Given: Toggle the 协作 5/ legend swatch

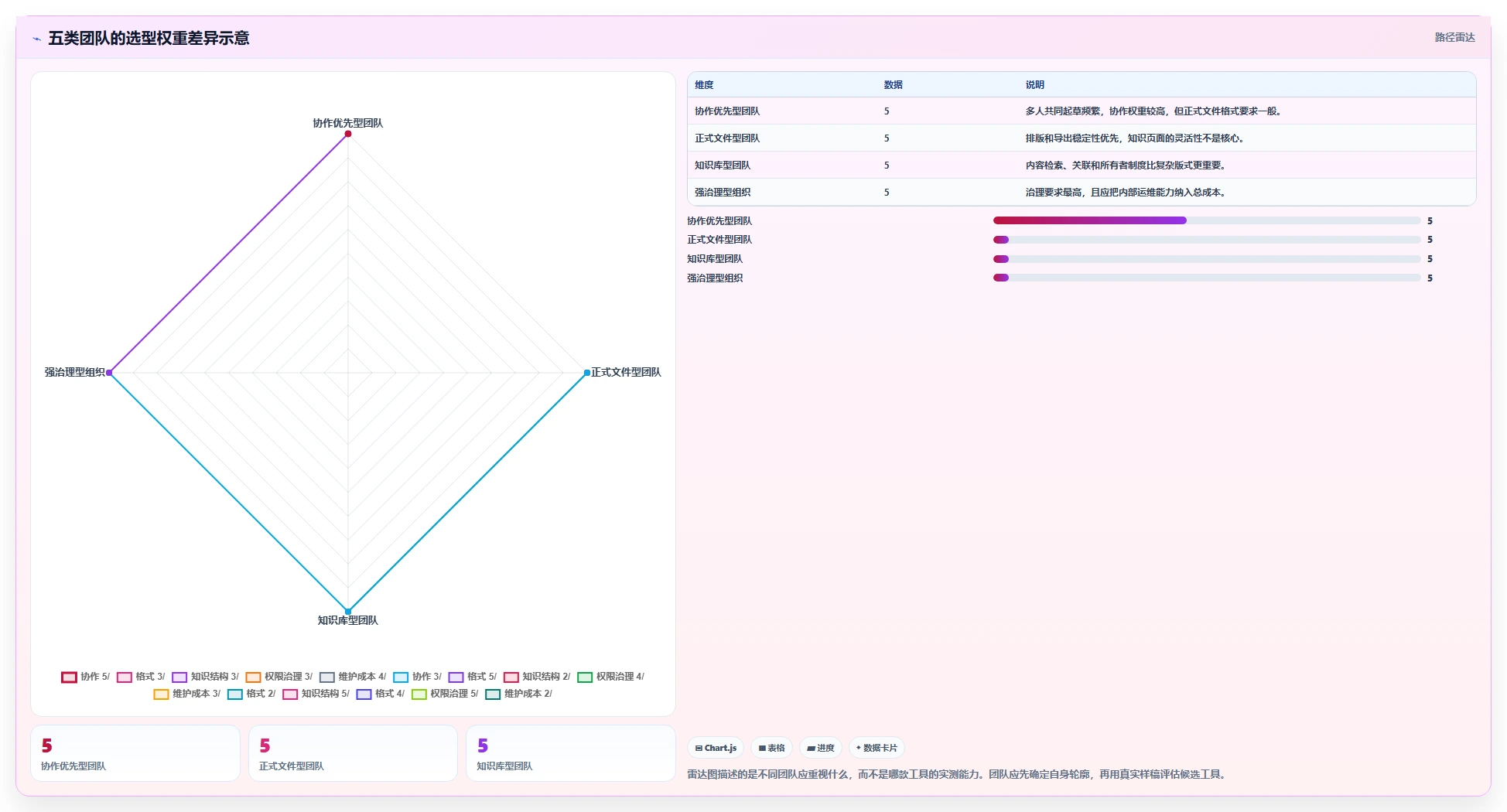Looking at the screenshot, I should pyautogui.click(x=69, y=677).
